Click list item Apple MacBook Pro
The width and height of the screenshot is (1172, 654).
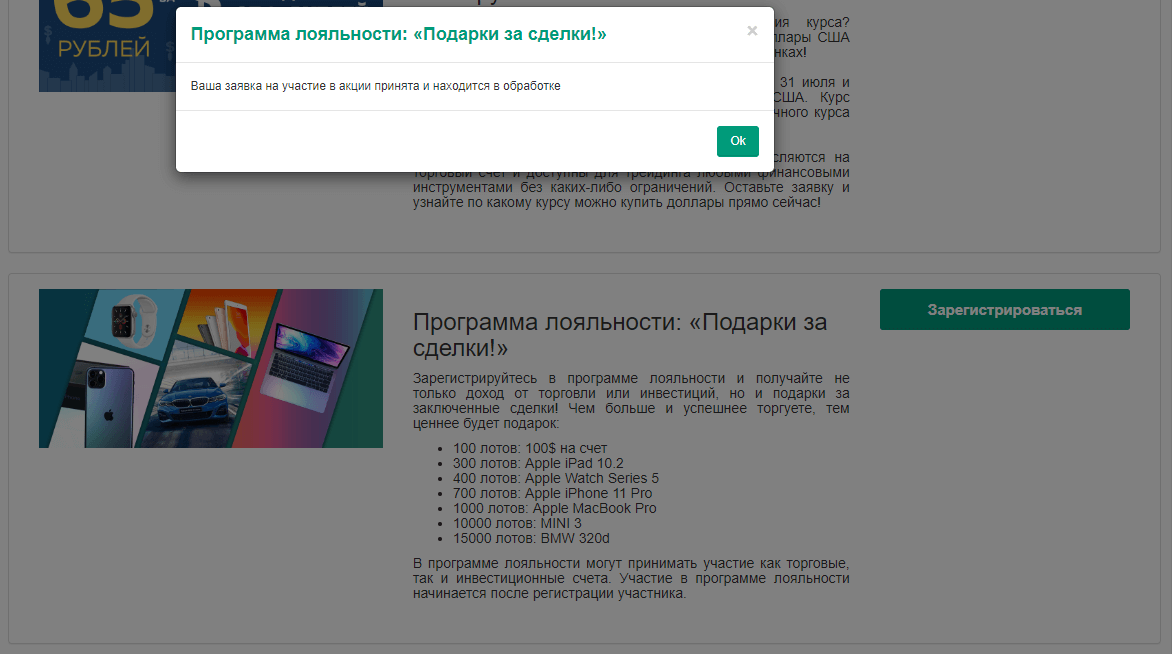click(554, 508)
